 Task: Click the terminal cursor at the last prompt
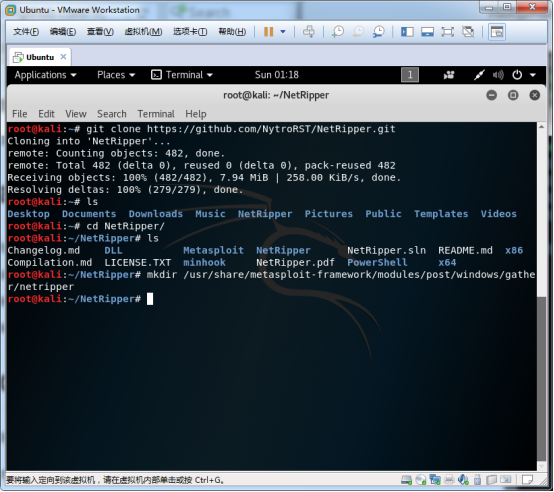tap(150, 299)
